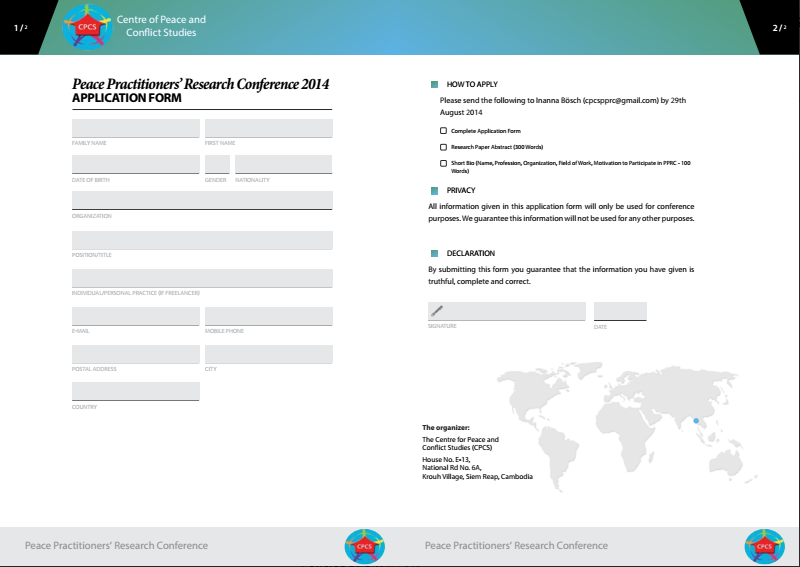The image size is (800, 567).
Task: Check the Short Bio checkbox
Action: point(443,163)
